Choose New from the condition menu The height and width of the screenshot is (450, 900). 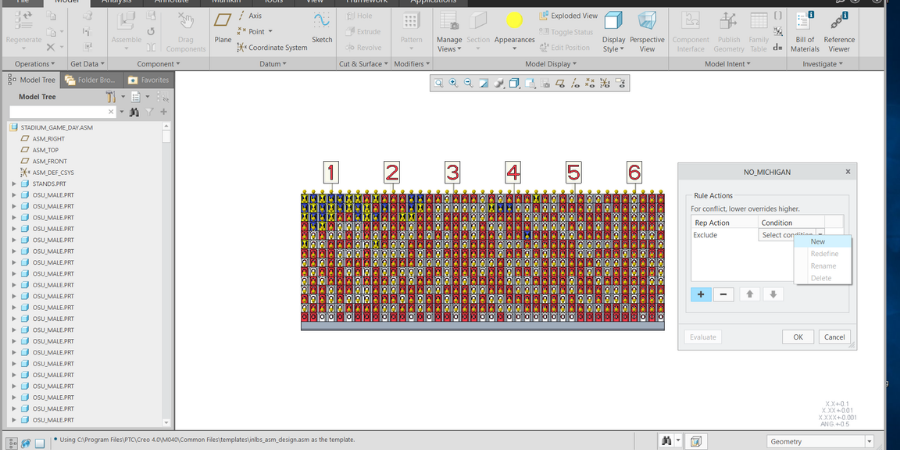point(818,241)
